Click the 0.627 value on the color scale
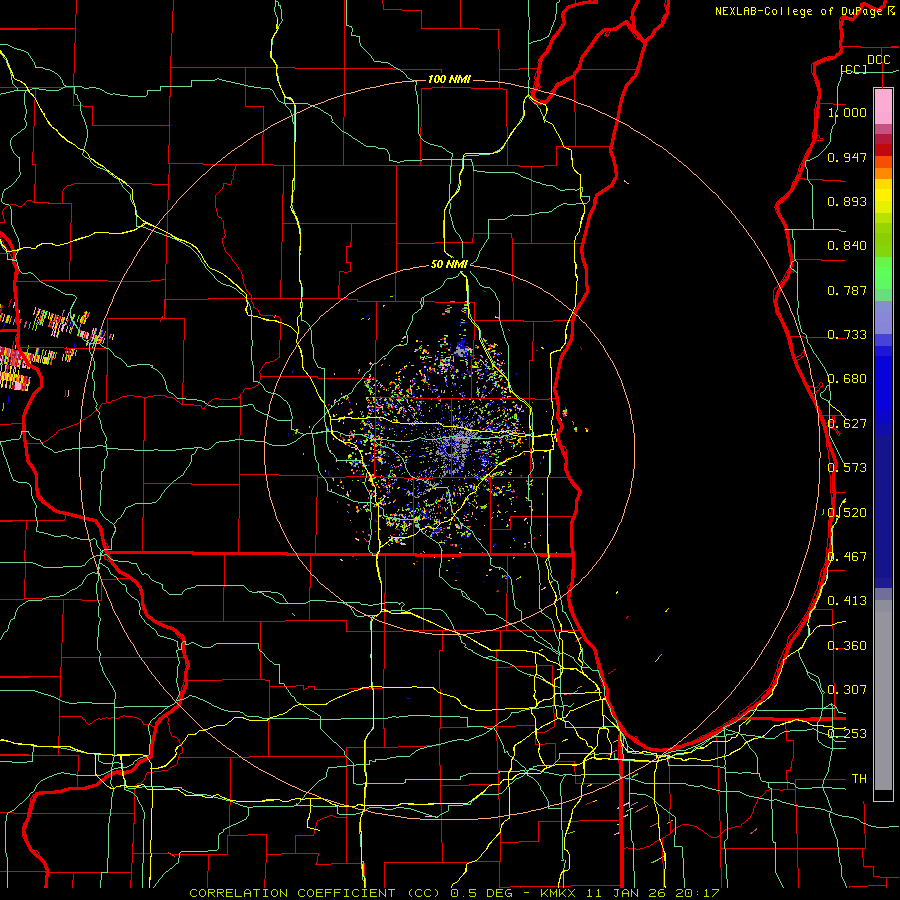Viewport: 900px width, 900px height. [847, 424]
